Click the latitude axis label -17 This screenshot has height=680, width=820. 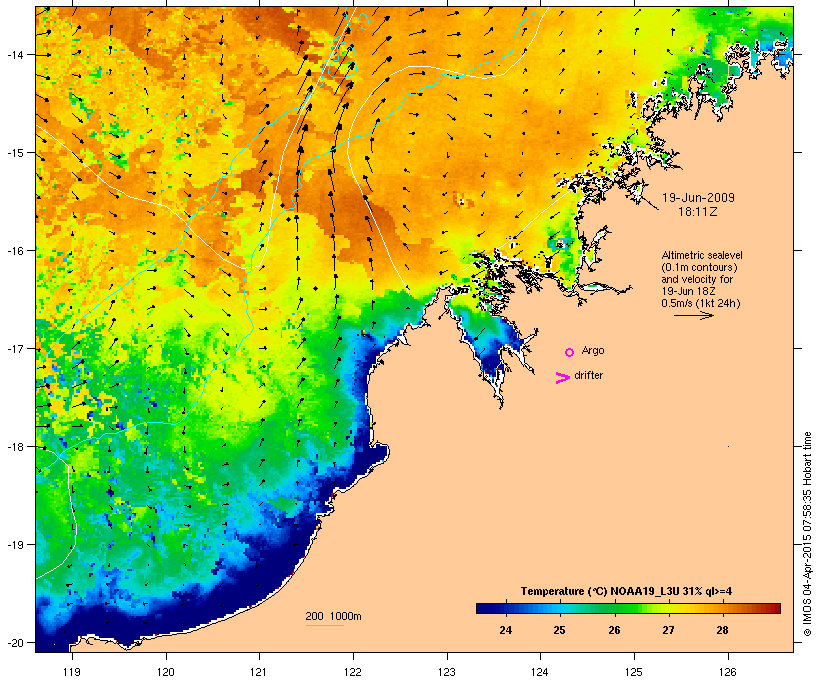tap(14, 349)
